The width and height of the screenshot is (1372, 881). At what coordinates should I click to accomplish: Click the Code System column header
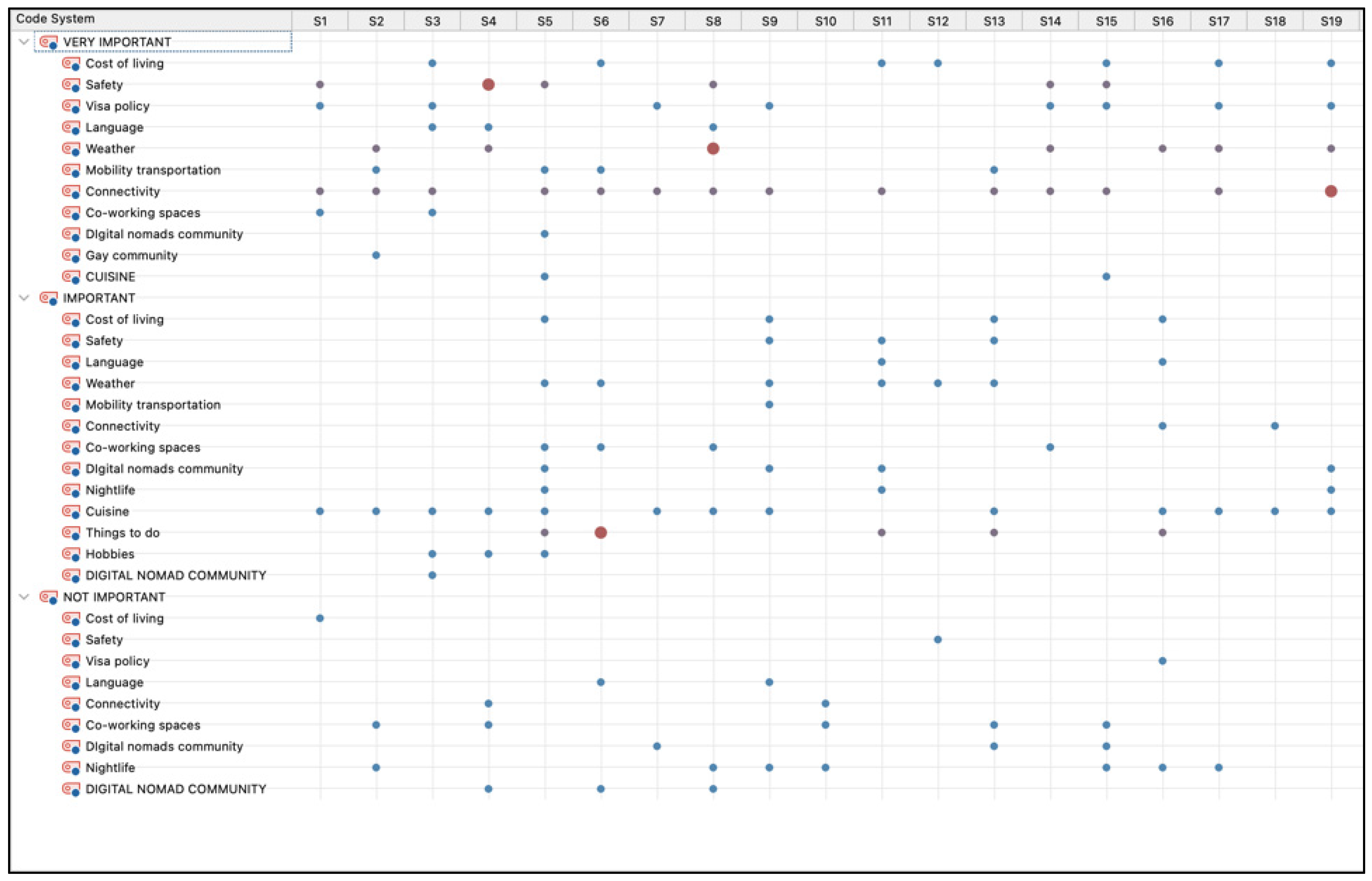click(55, 19)
